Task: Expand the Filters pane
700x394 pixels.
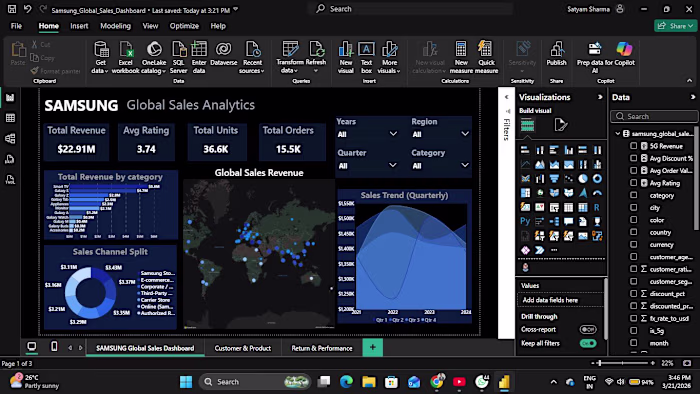Action: point(506,97)
